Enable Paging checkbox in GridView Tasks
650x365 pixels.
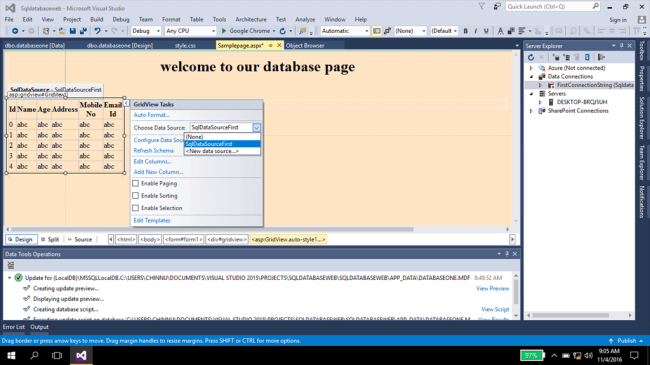pyautogui.click(x=136, y=183)
